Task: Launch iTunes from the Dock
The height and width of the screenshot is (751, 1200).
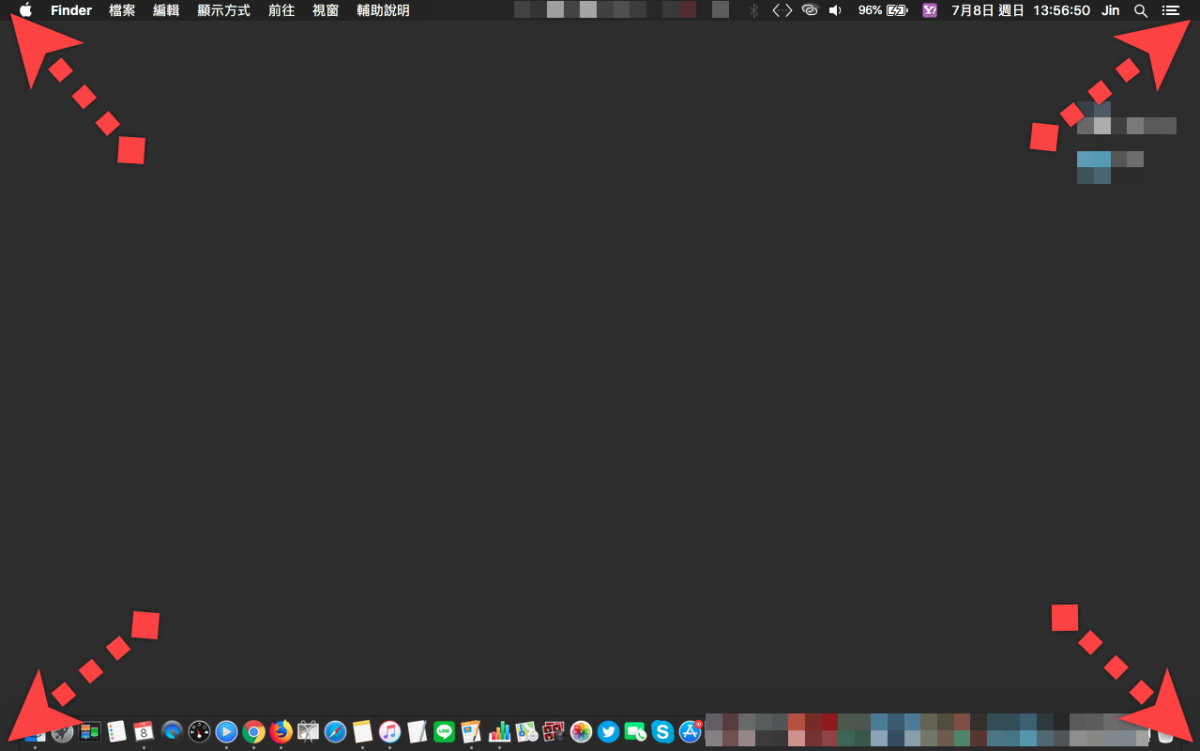Action: 390,732
